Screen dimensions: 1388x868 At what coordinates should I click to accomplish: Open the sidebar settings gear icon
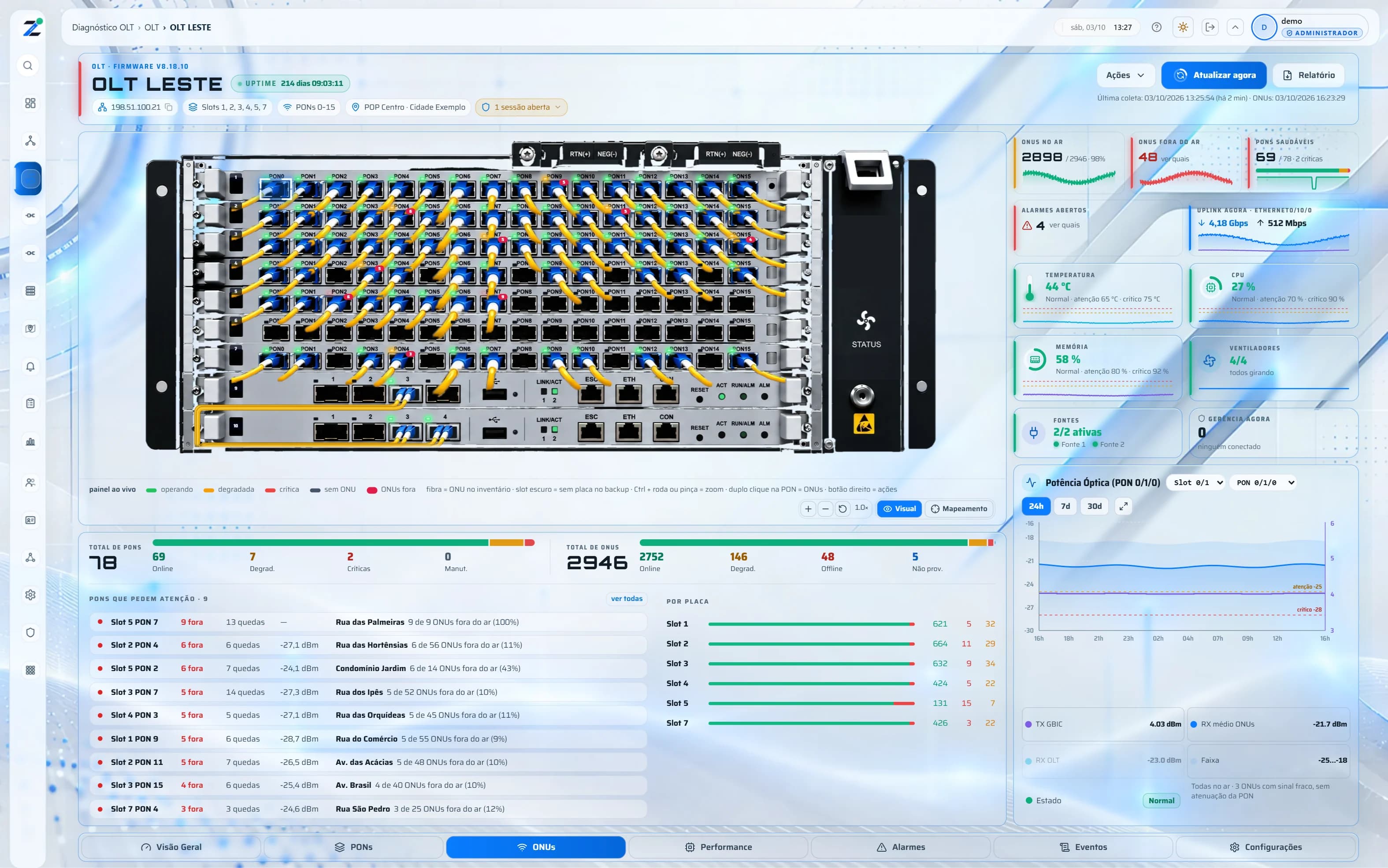(30, 595)
